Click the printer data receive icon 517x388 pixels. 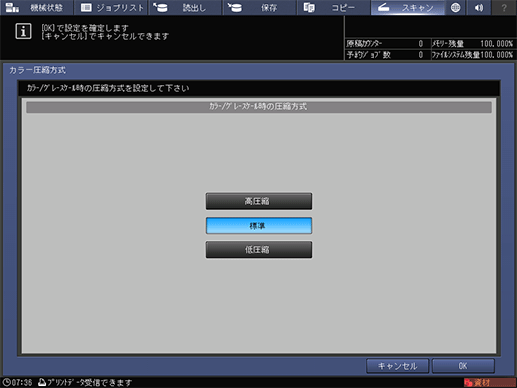pyautogui.click(x=42, y=382)
